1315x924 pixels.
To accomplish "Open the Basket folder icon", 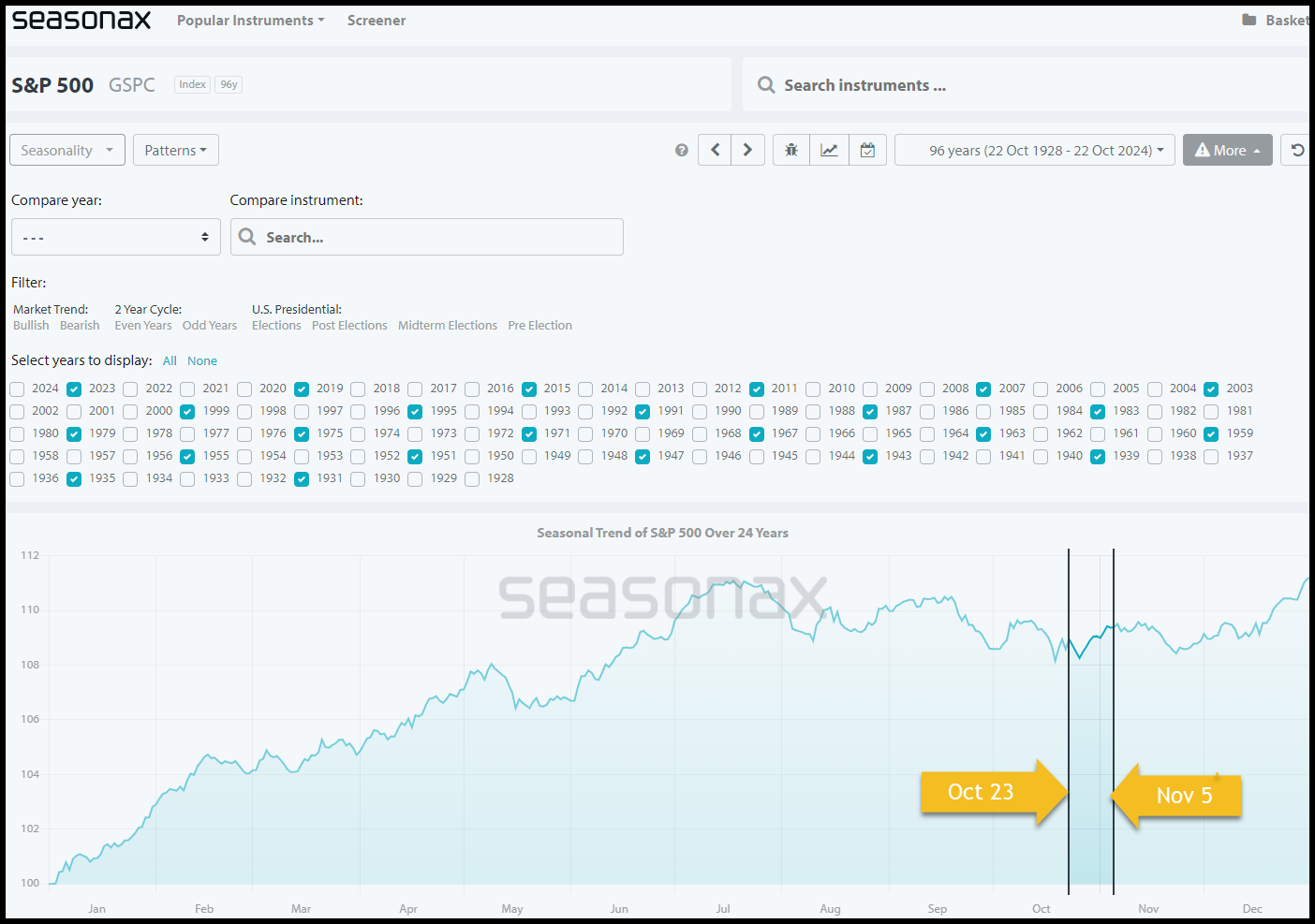I will (1249, 20).
